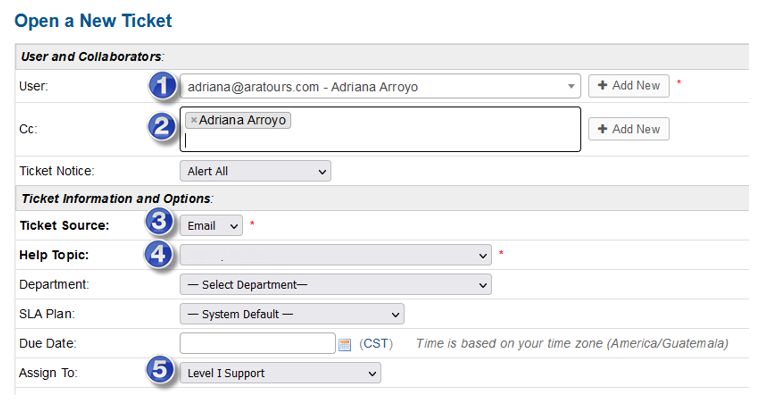Open the Assign To Level I Support dropdown
This screenshot has height=403, width=777.
point(280,373)
